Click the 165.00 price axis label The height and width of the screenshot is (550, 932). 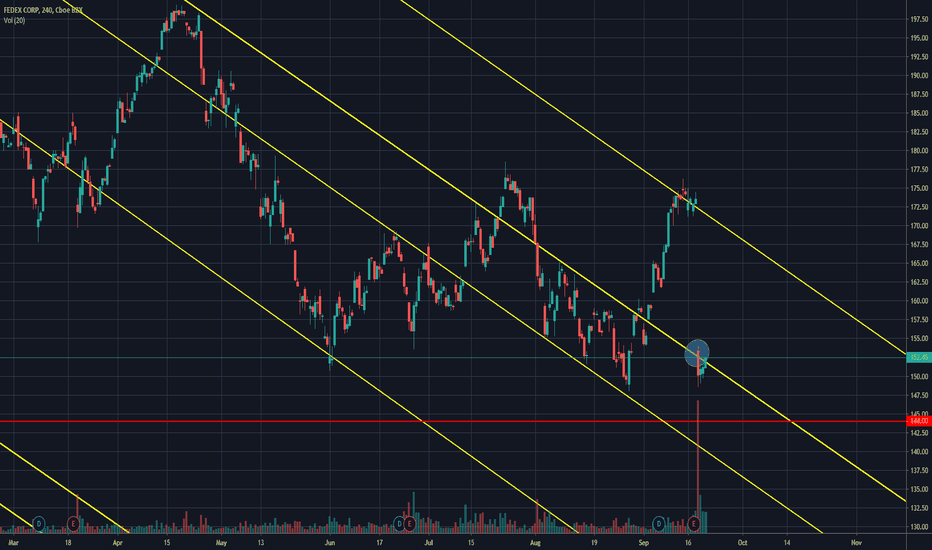[919, 263]
